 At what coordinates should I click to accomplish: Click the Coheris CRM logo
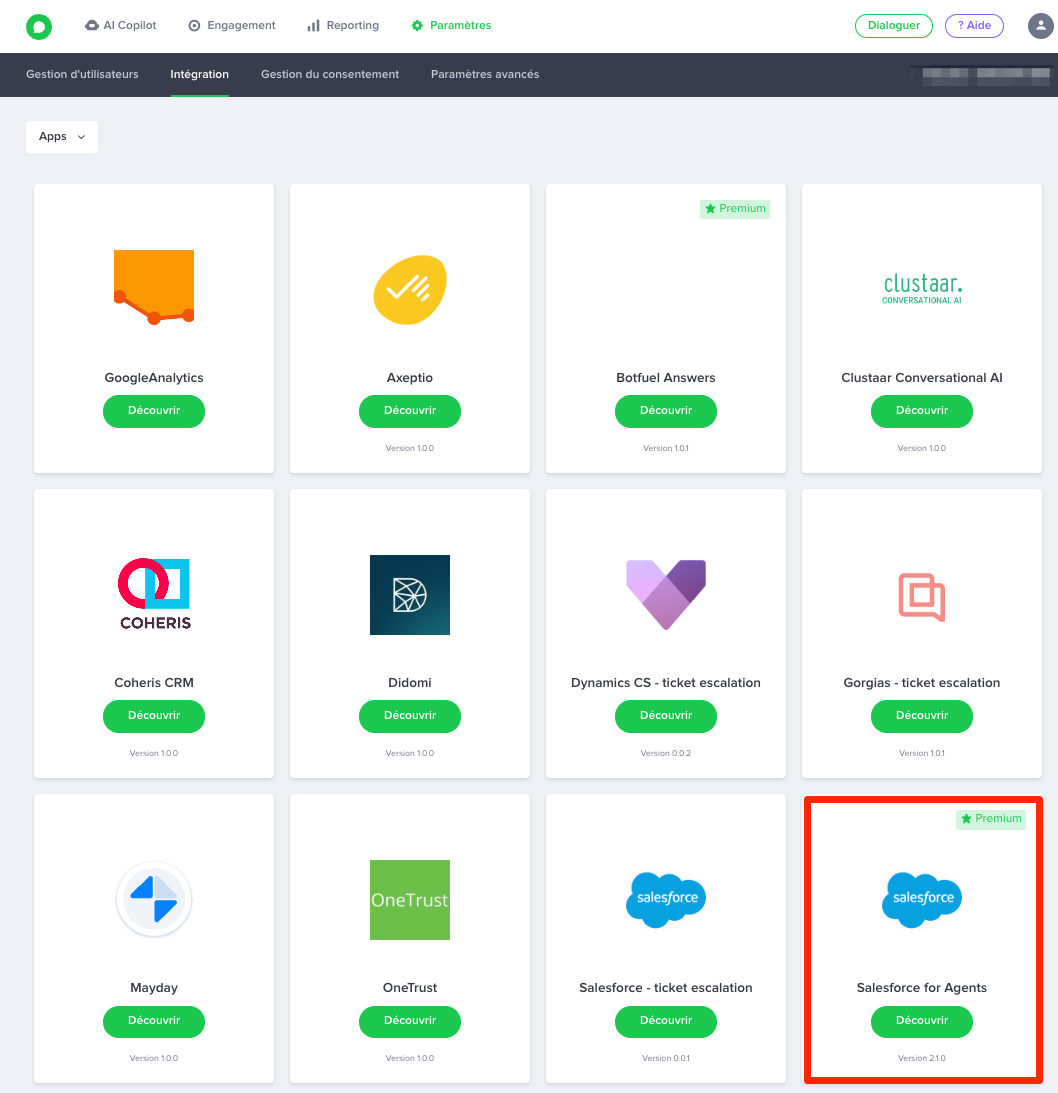click(154, 594)
